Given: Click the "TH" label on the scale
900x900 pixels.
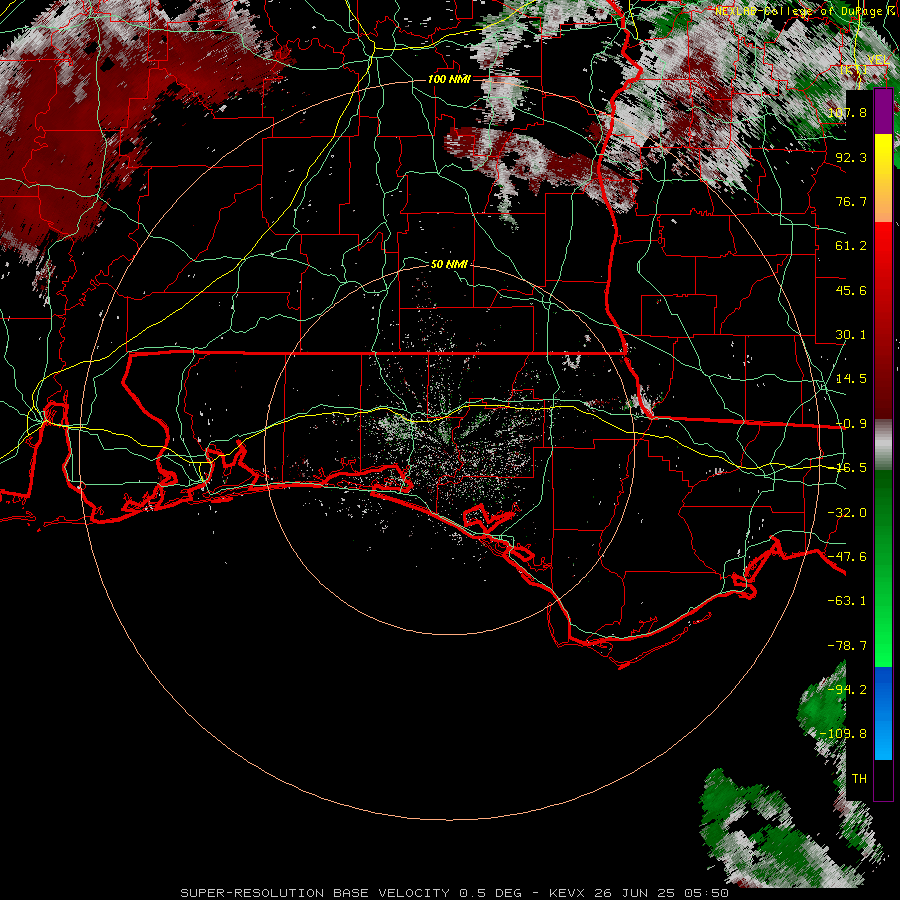Looking at the screenshot, I should coord(859,779).
